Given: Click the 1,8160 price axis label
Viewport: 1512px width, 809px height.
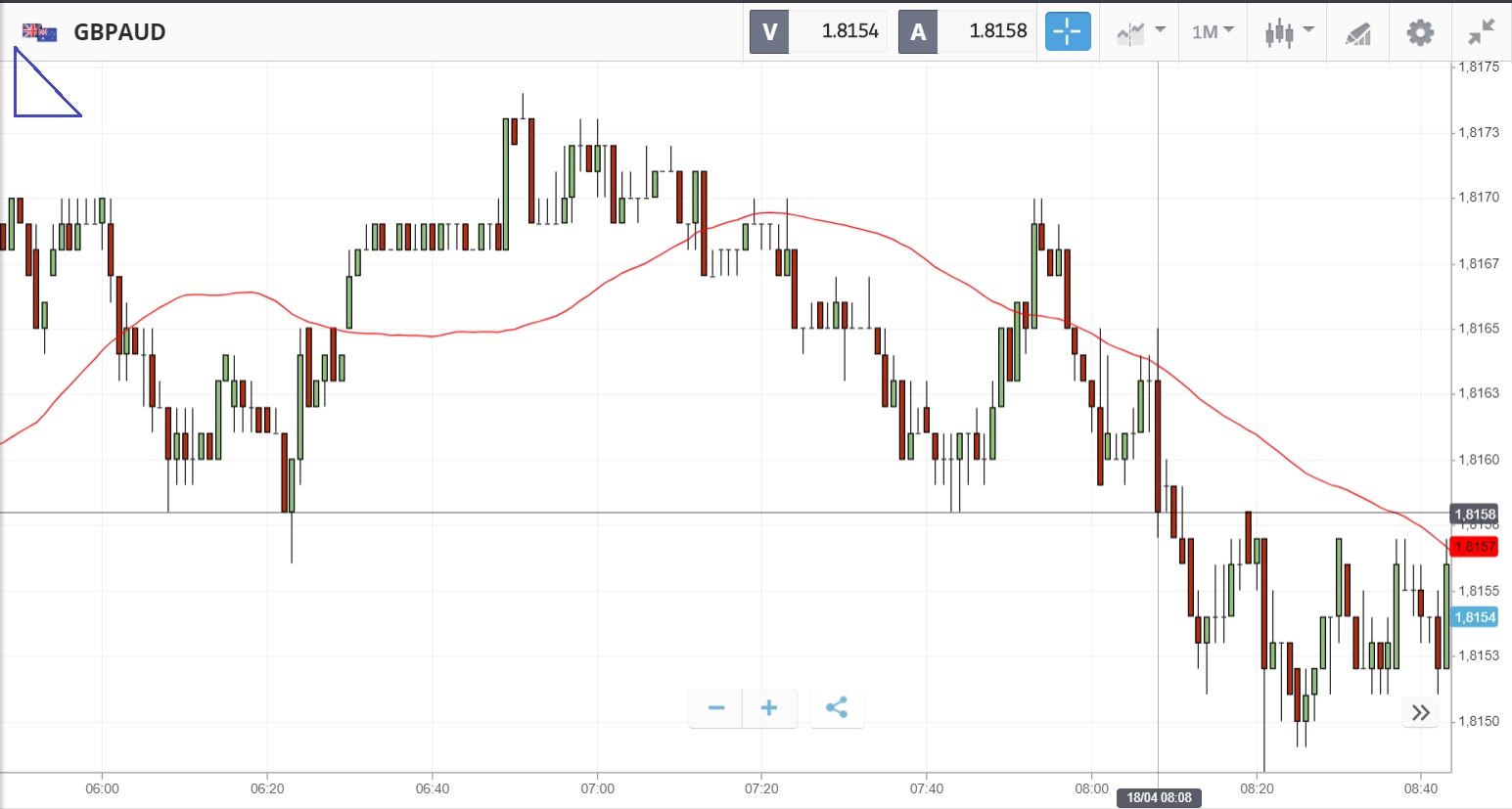Looking at the screenshot, I should pos(1478,459).
